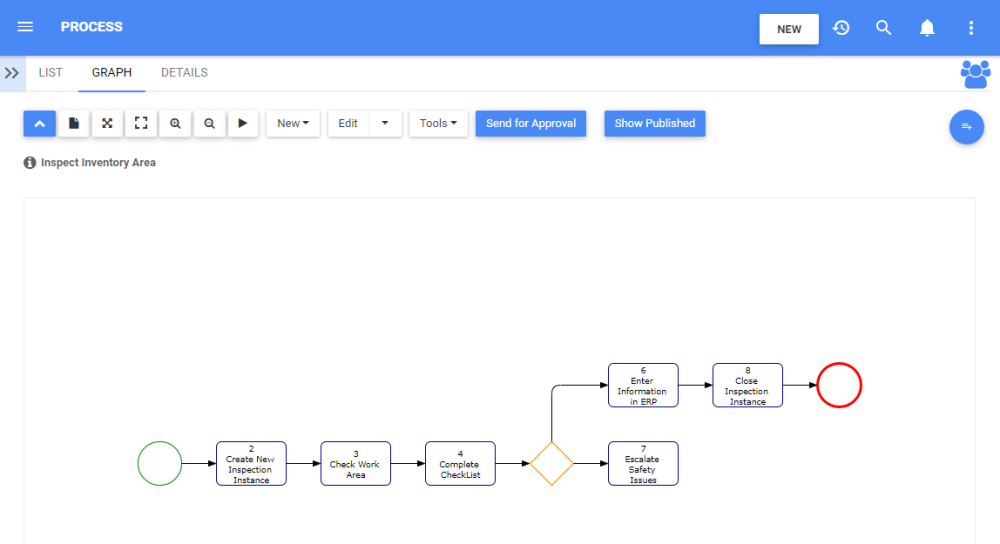Collapse the toolbar with the up chevron
Screen dimensions: 1000x544
39,123
